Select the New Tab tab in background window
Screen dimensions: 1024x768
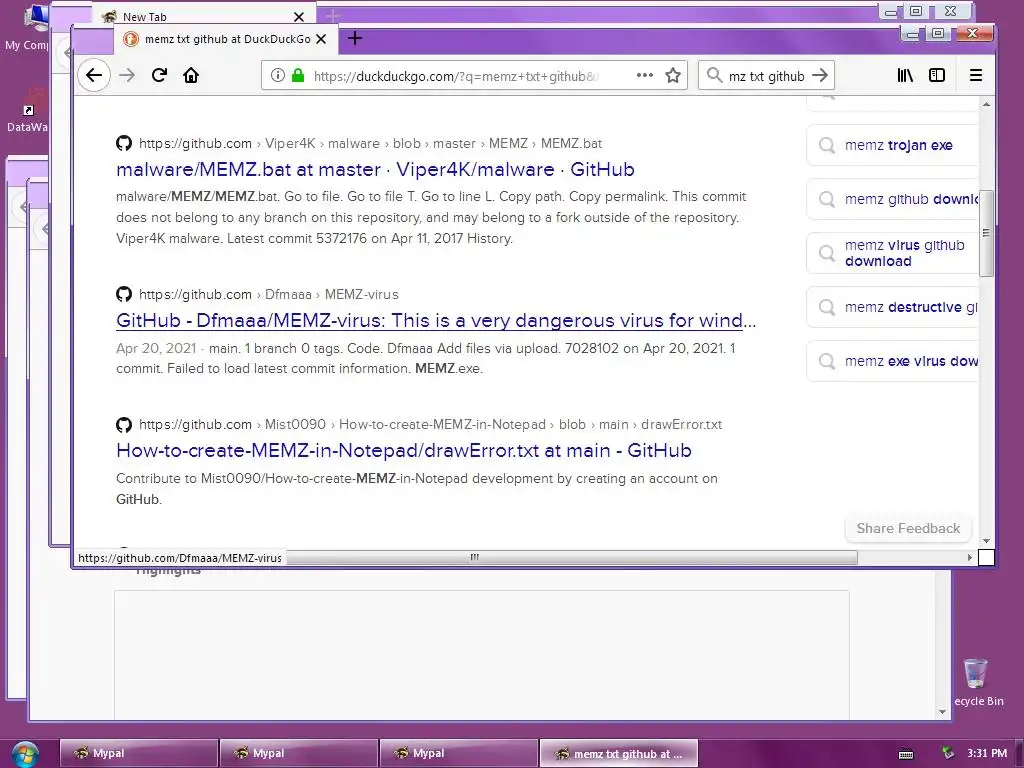pyautogui.click(x=204, y=16)
